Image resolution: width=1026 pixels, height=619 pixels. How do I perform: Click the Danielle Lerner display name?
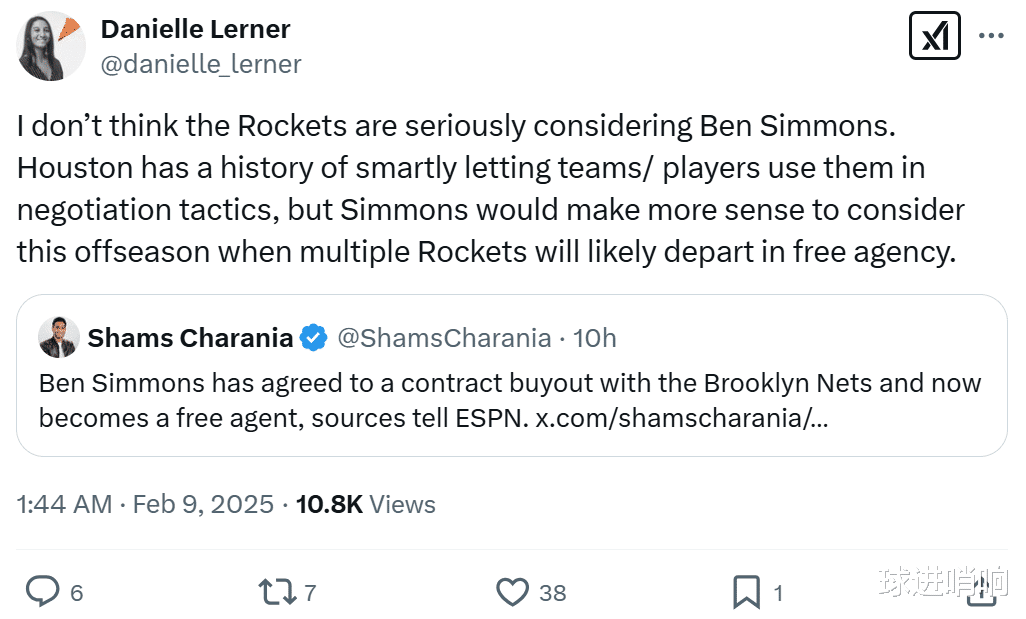pyautogui.click(x=195, y=29)
